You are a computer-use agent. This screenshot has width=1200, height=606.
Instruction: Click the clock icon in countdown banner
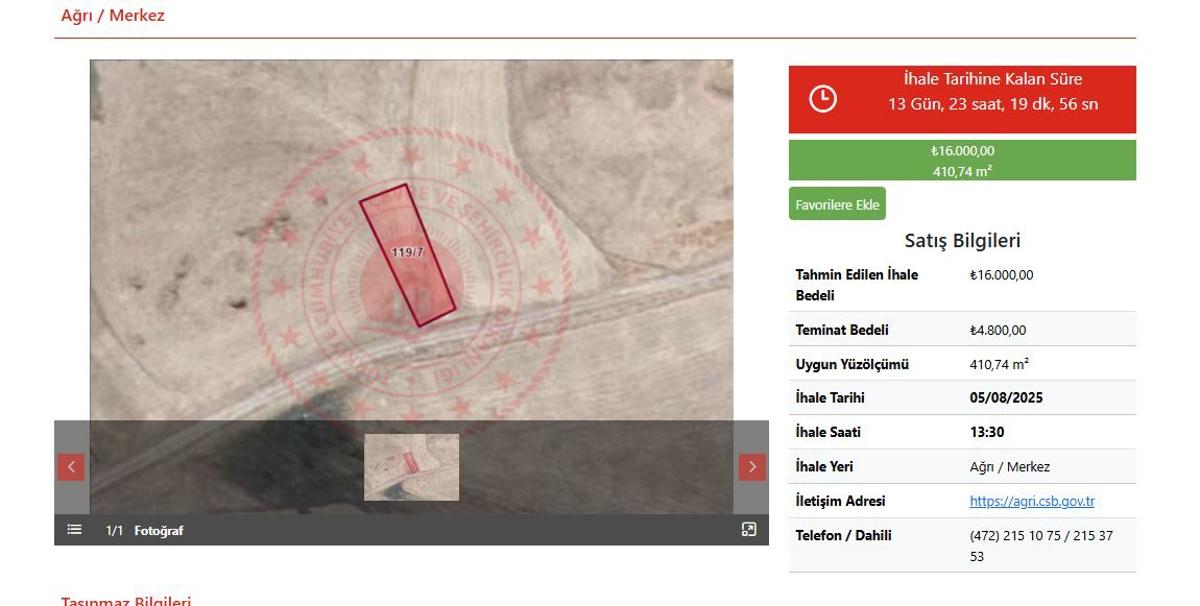tap(823, 99)
